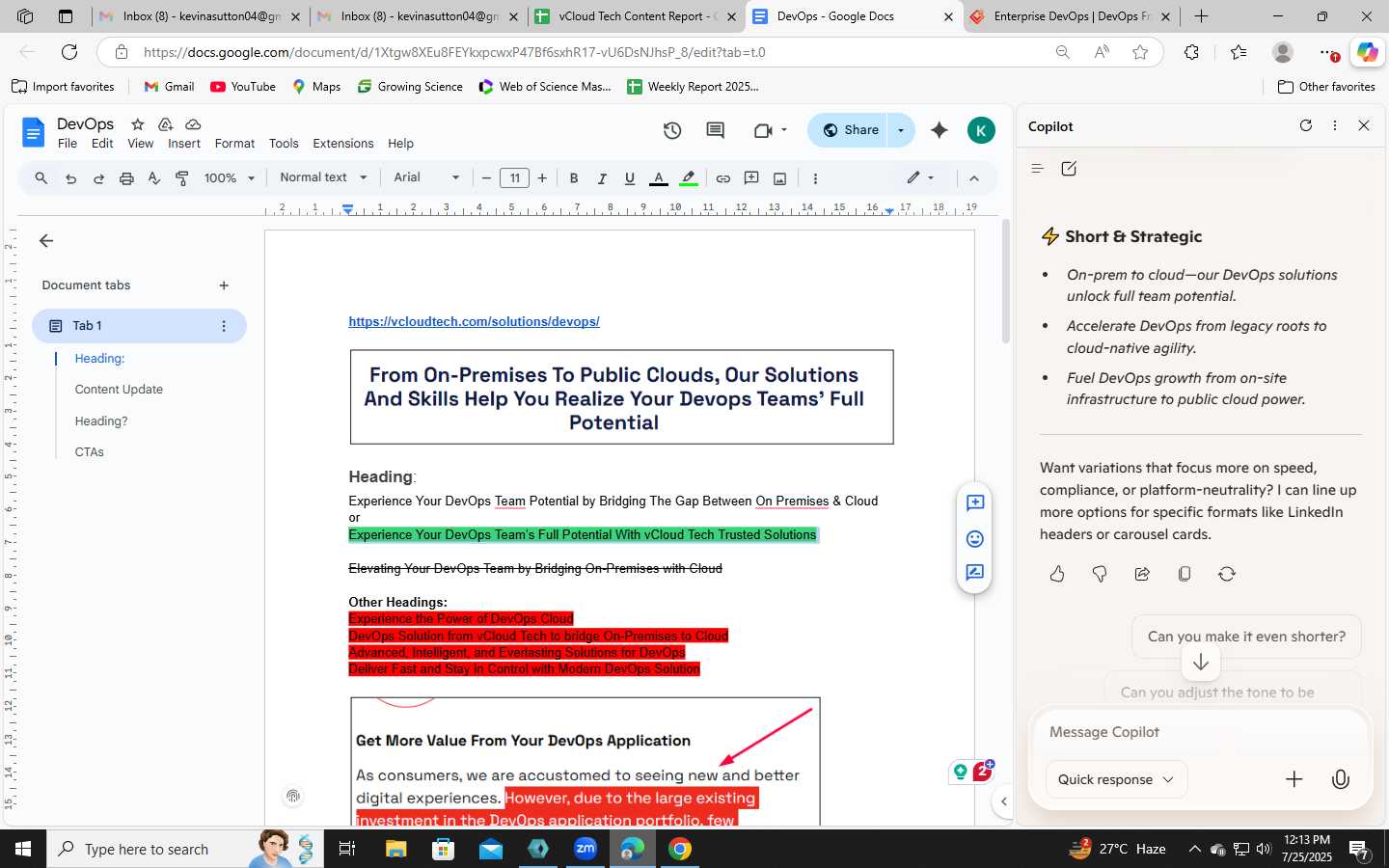The width and height of the screenshot is (1389, 868).
Task: Open the Format menu
Action: click(x=234, y=144)
